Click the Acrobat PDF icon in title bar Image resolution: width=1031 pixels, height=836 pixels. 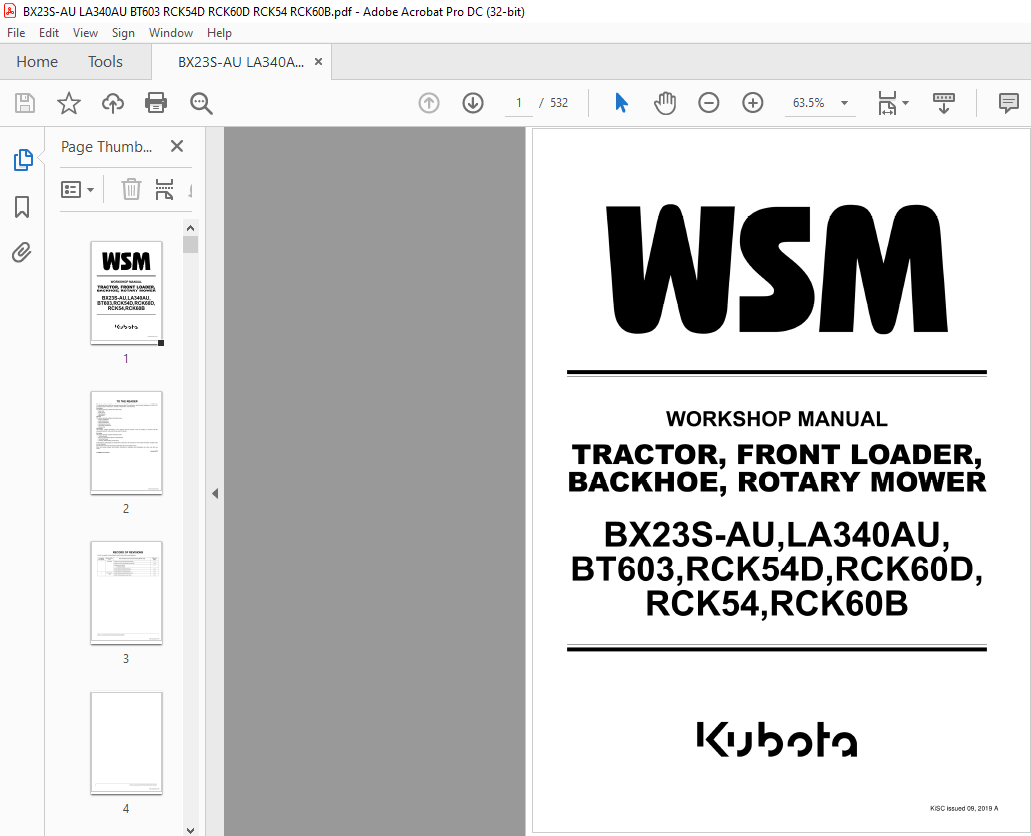[x=10, y=11]
